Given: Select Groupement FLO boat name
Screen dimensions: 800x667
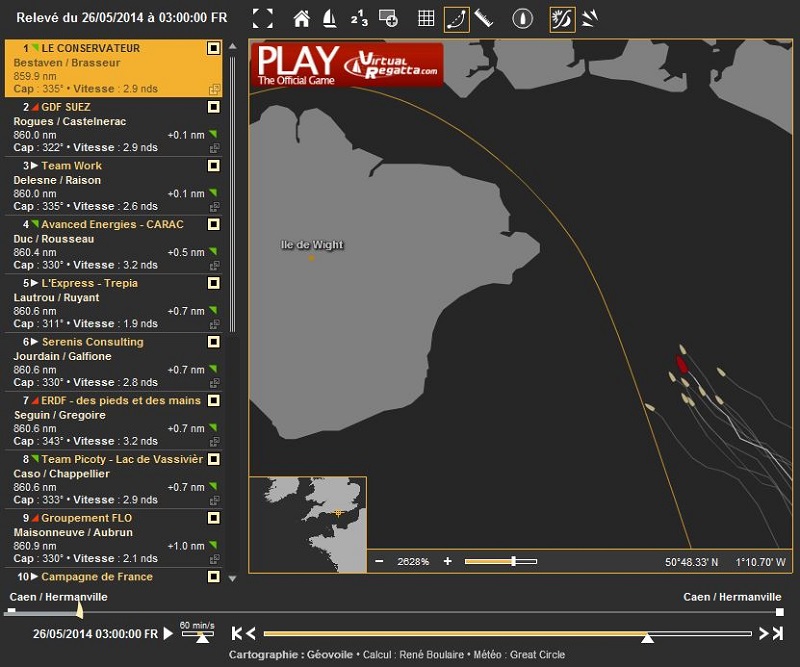Looking at the screenshot, I should click(87, 518).
